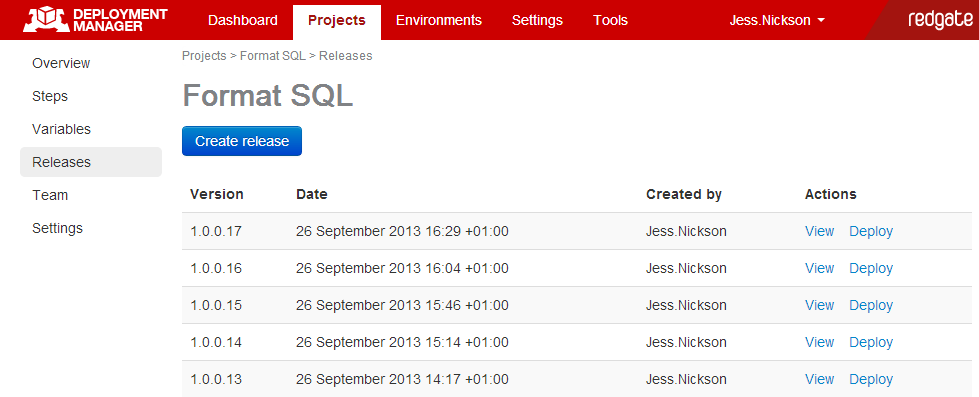The image size is (979, 397).
Task: Click version cell 1.0.0.14
Action: (216, 342)
